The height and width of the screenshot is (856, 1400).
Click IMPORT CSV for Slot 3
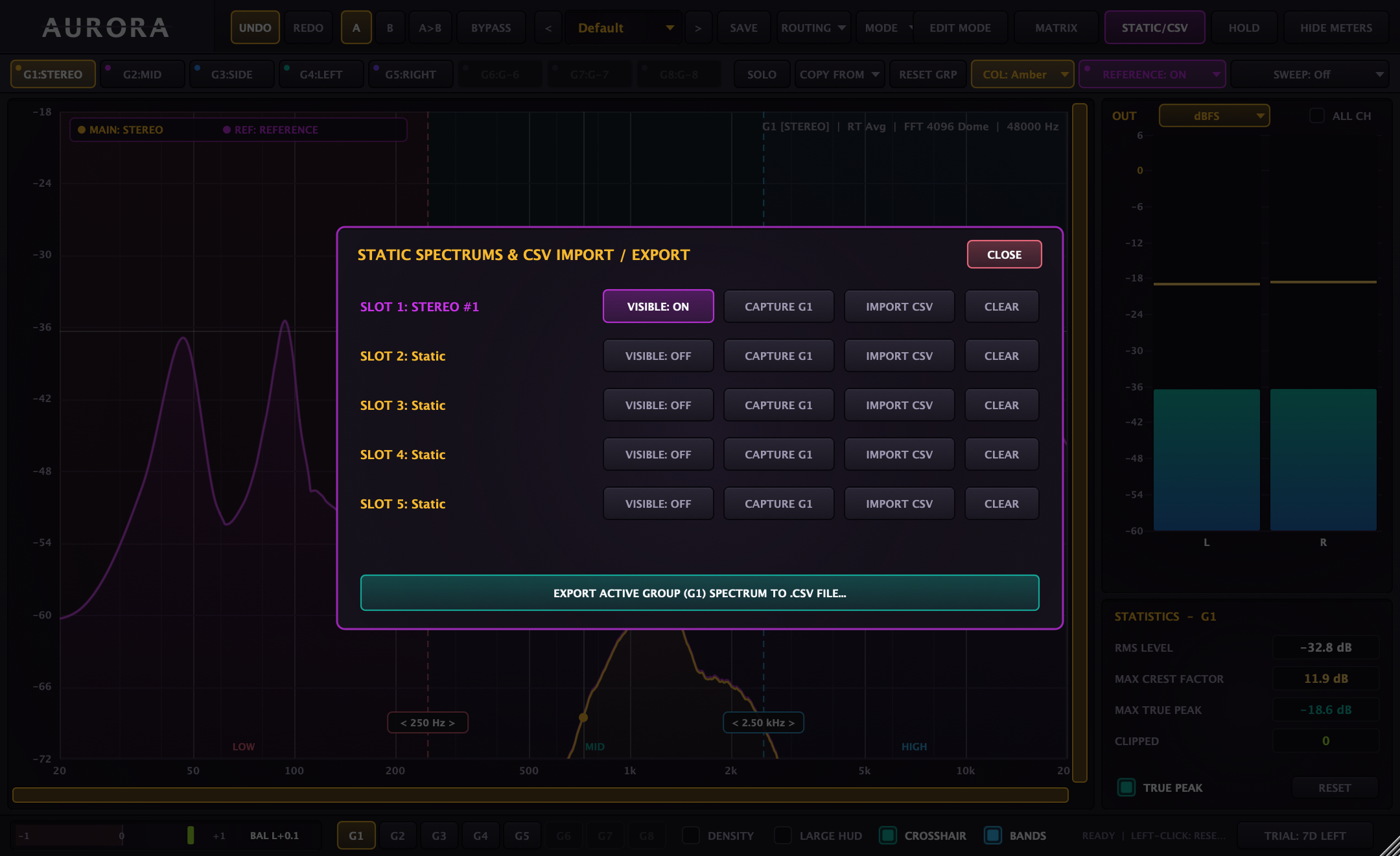(x=899, y=405)
